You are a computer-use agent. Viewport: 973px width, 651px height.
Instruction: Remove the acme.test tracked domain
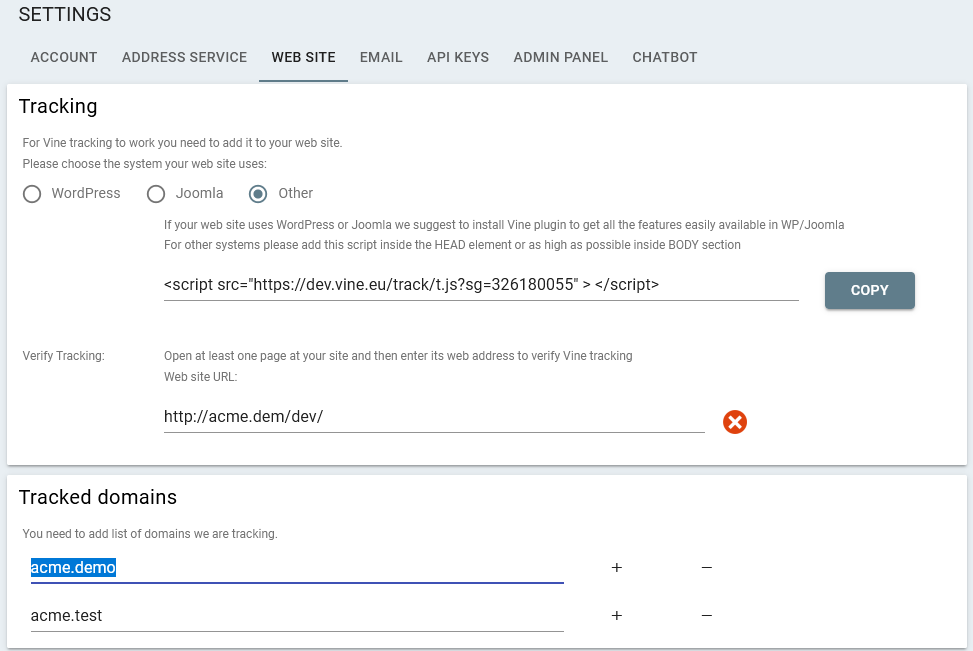[x=706, y=616]
